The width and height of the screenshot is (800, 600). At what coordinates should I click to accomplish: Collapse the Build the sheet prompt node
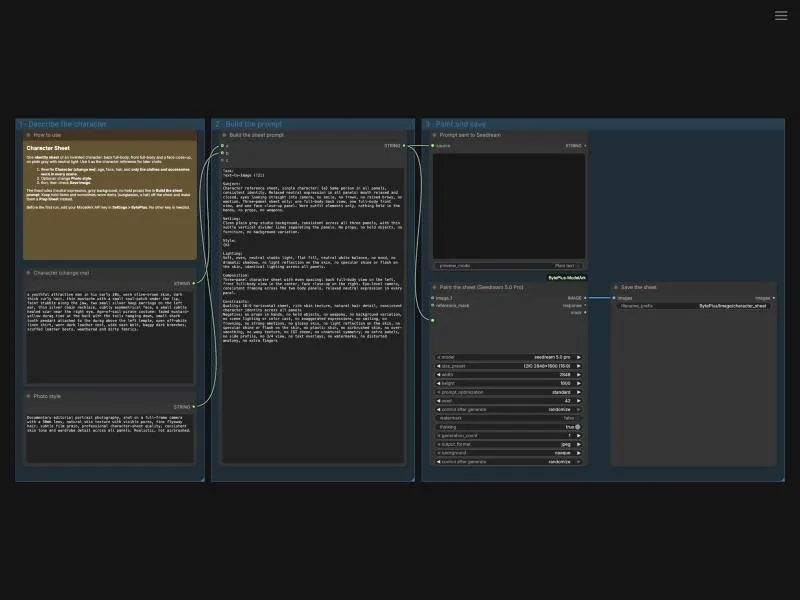(224, 135)
